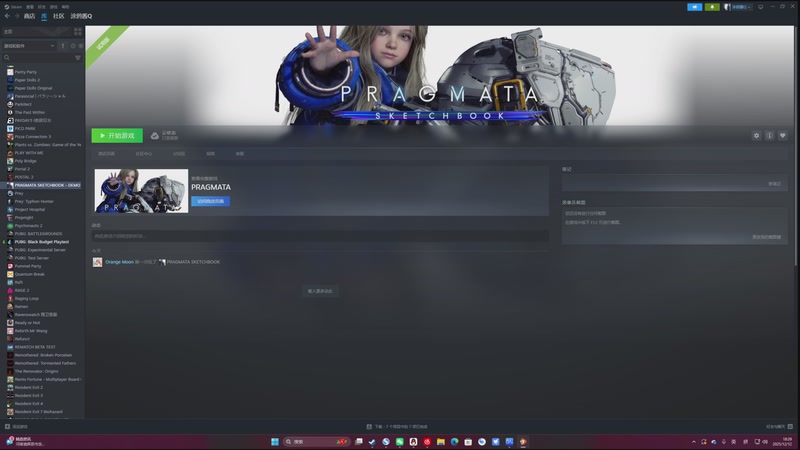Open the game settings gear icon
This screenshot has height=450, width=800.
click(x=756, y=136)
